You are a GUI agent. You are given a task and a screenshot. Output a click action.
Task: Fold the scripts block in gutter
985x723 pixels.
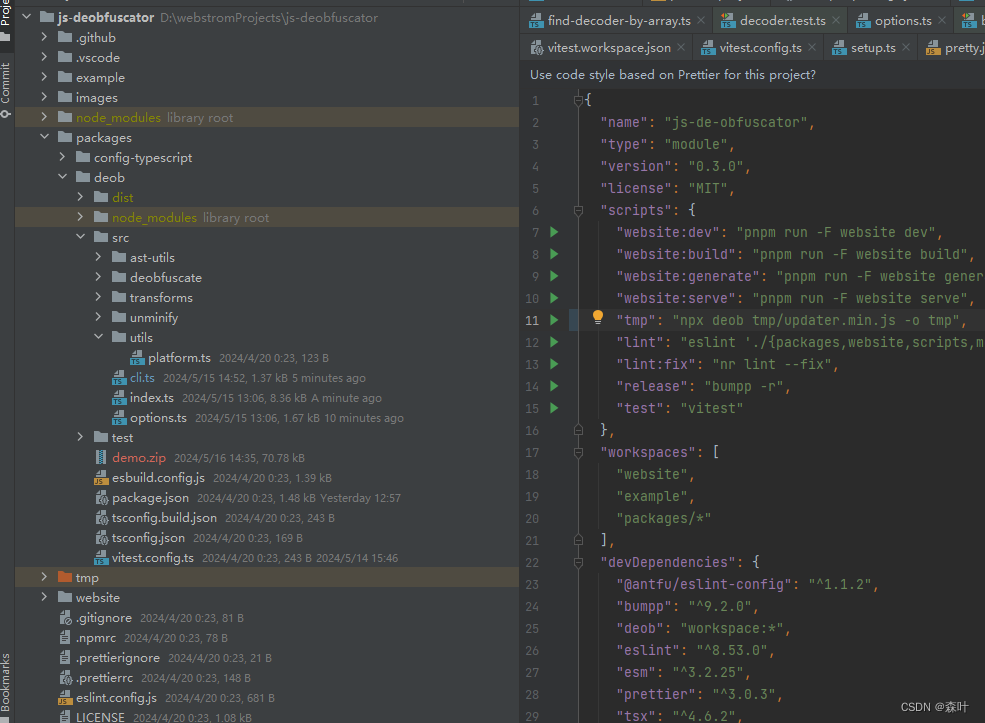click(x=579, y=210)
